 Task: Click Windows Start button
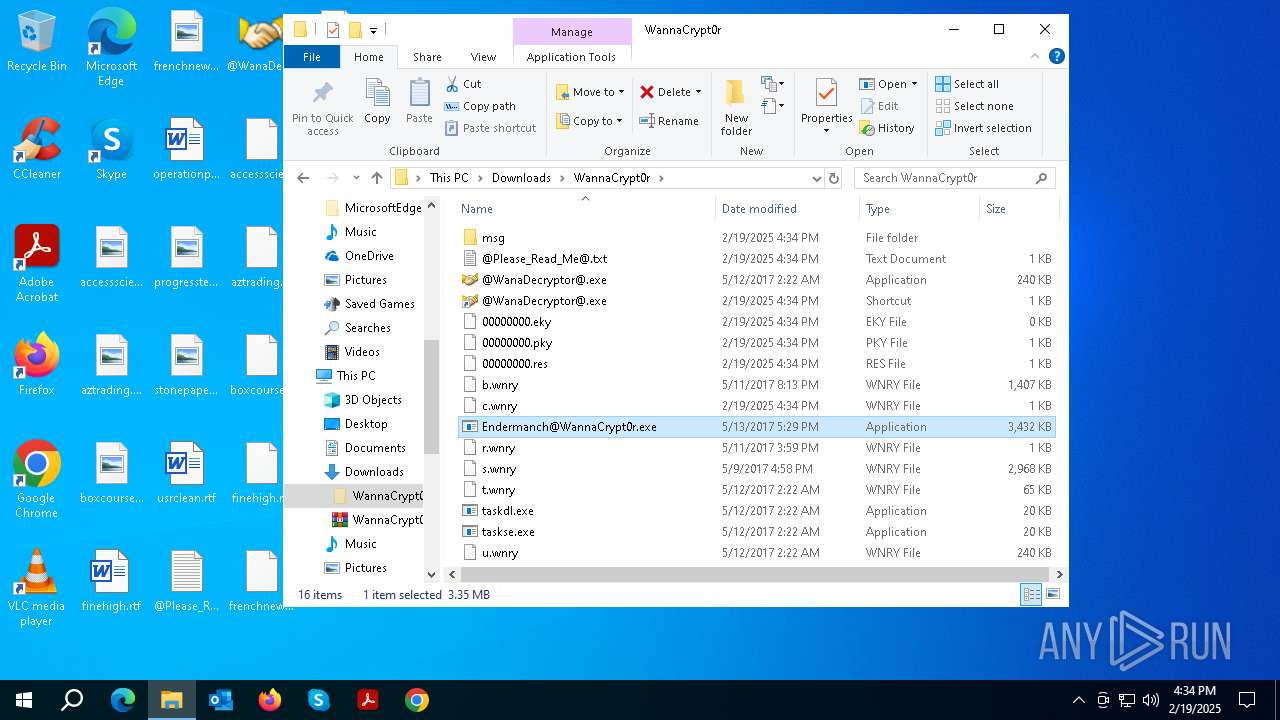click(x=24, y=700)
